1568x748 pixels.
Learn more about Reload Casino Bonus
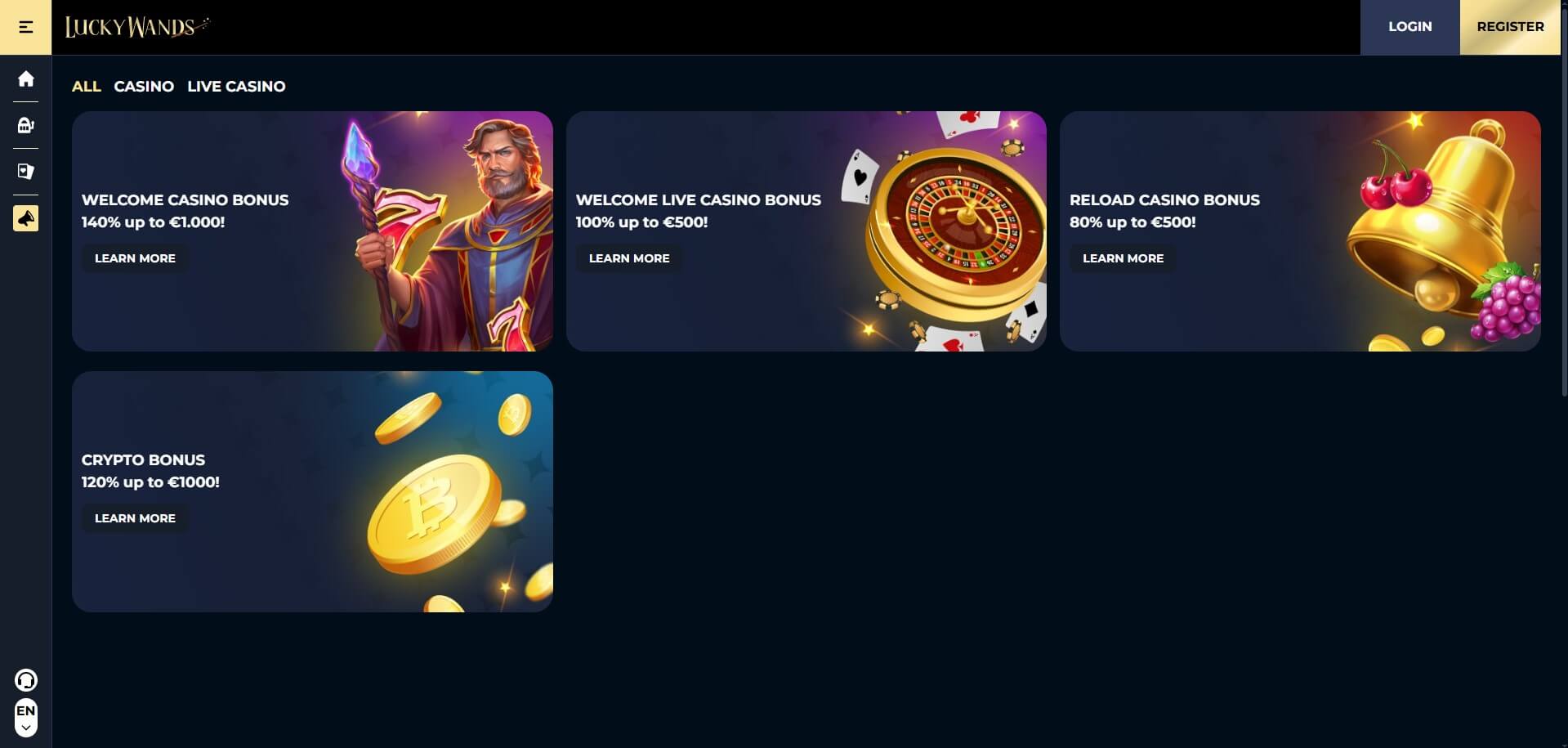click(1123, 258)
